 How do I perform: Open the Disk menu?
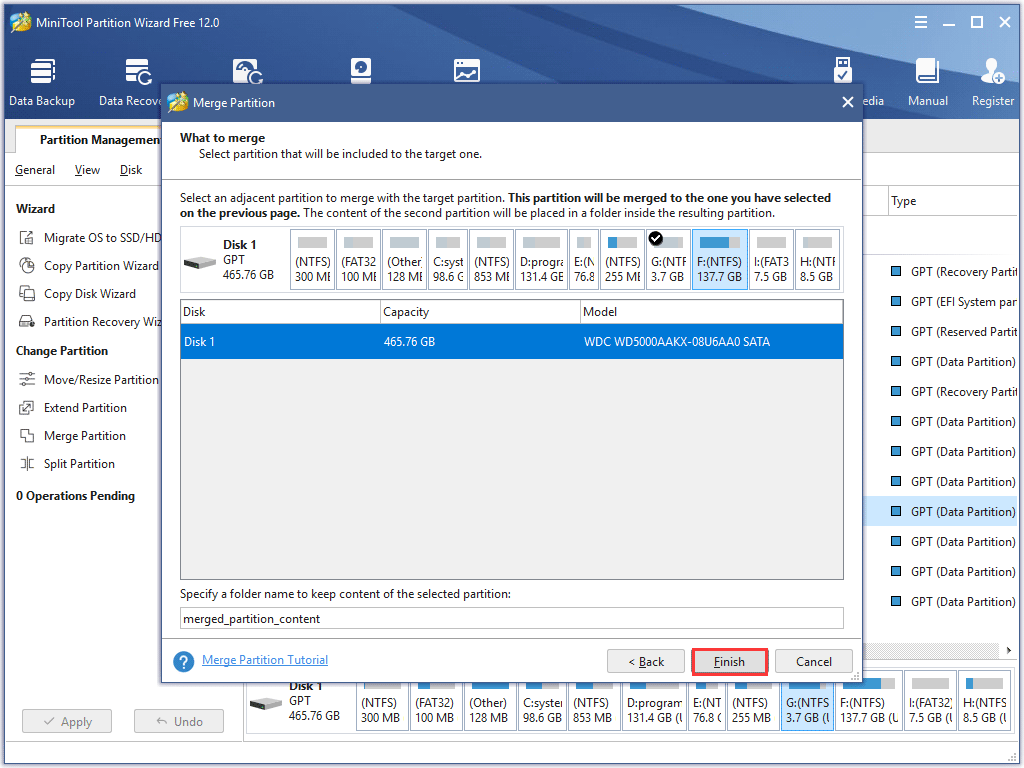(x=131, y=170)
